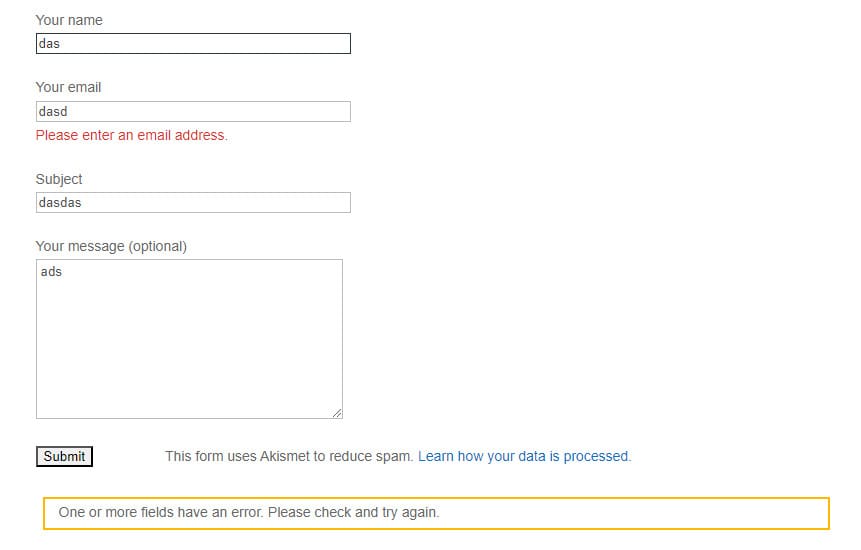Click the 'Your message (optional)' label
Viewport: 861px width, 550px height.
pos(111,246)
